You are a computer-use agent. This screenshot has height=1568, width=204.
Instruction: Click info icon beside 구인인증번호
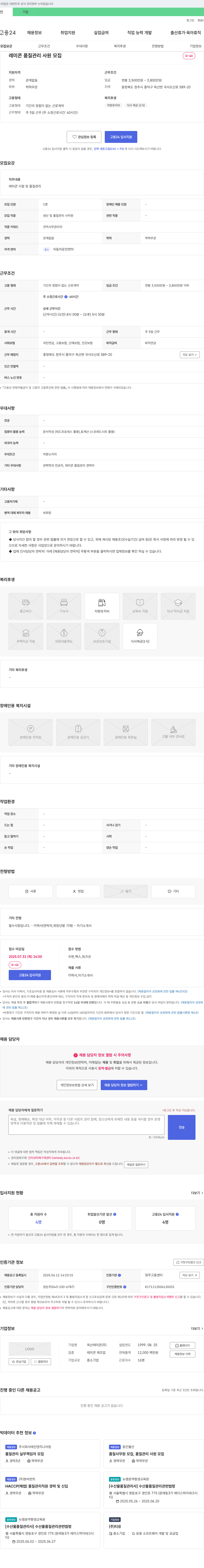pos(124,1287)
